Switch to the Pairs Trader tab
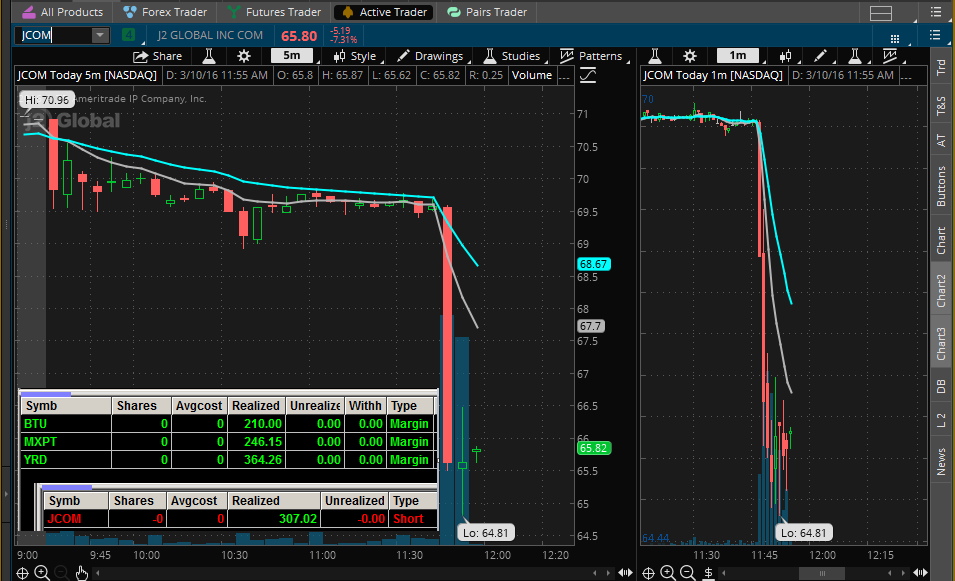The width and height of the screenshot is (955, 581). click(x=487, y=12)
